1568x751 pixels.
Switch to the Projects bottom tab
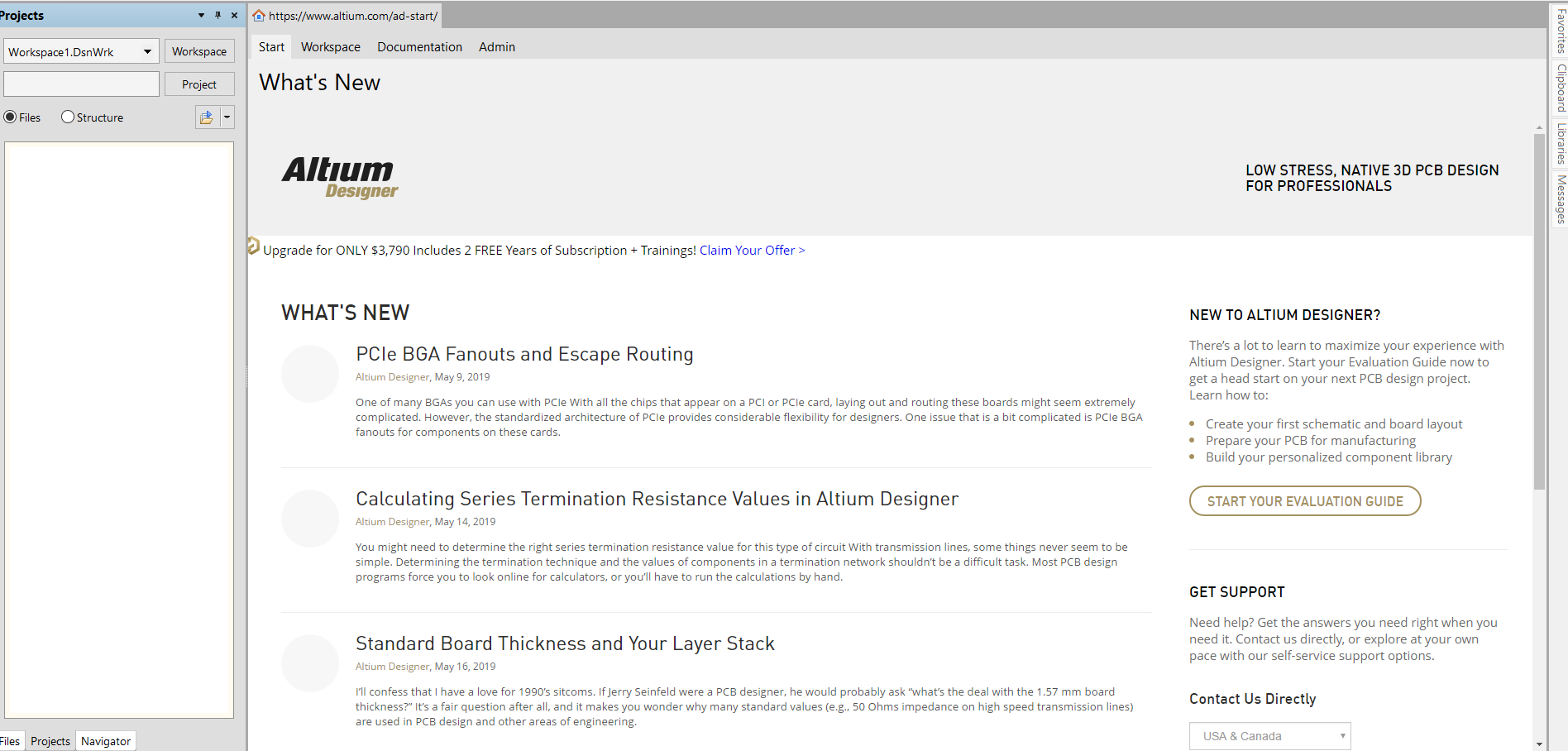point(50,741)
